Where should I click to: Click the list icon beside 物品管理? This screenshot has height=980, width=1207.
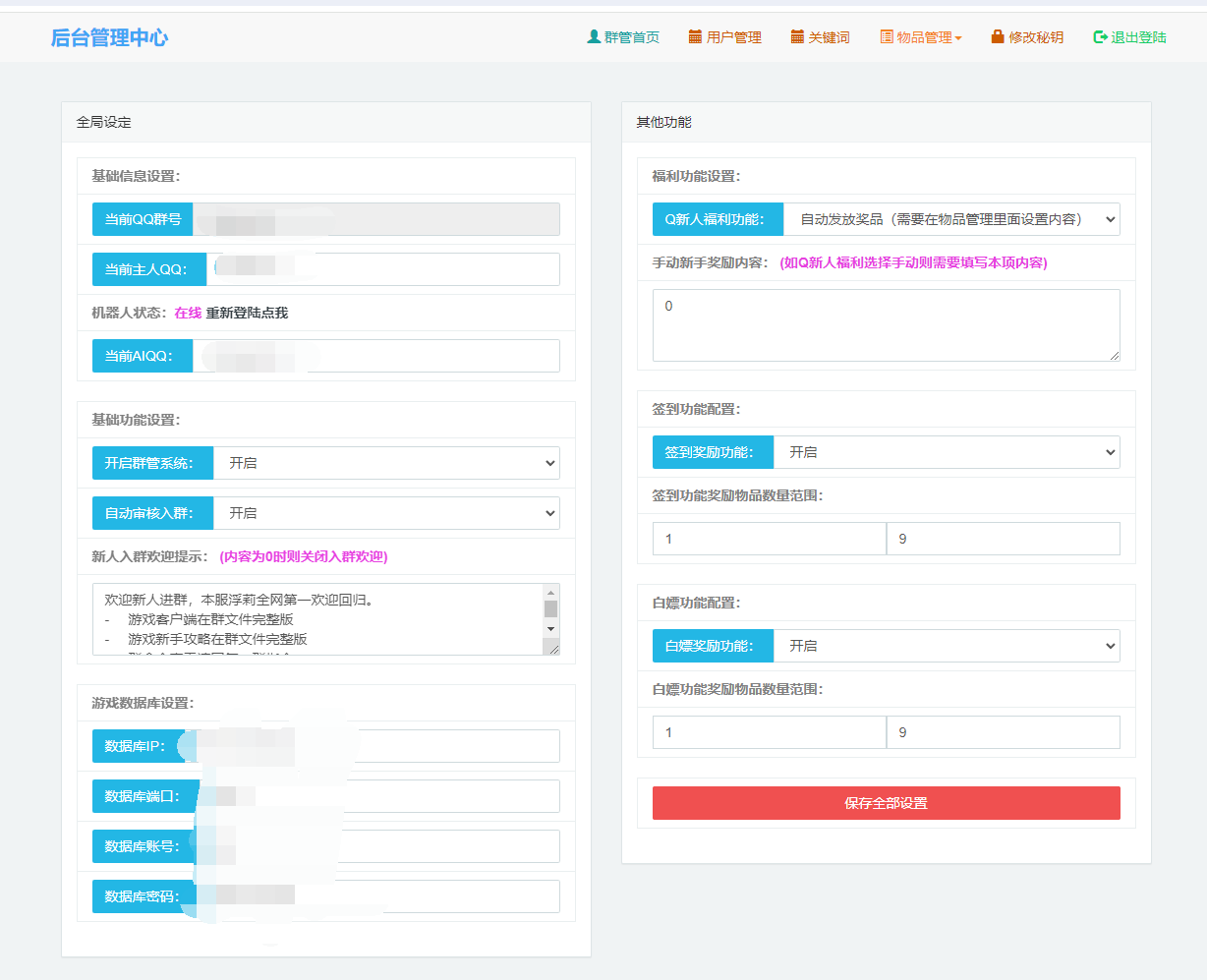click(x=887, y=37)
